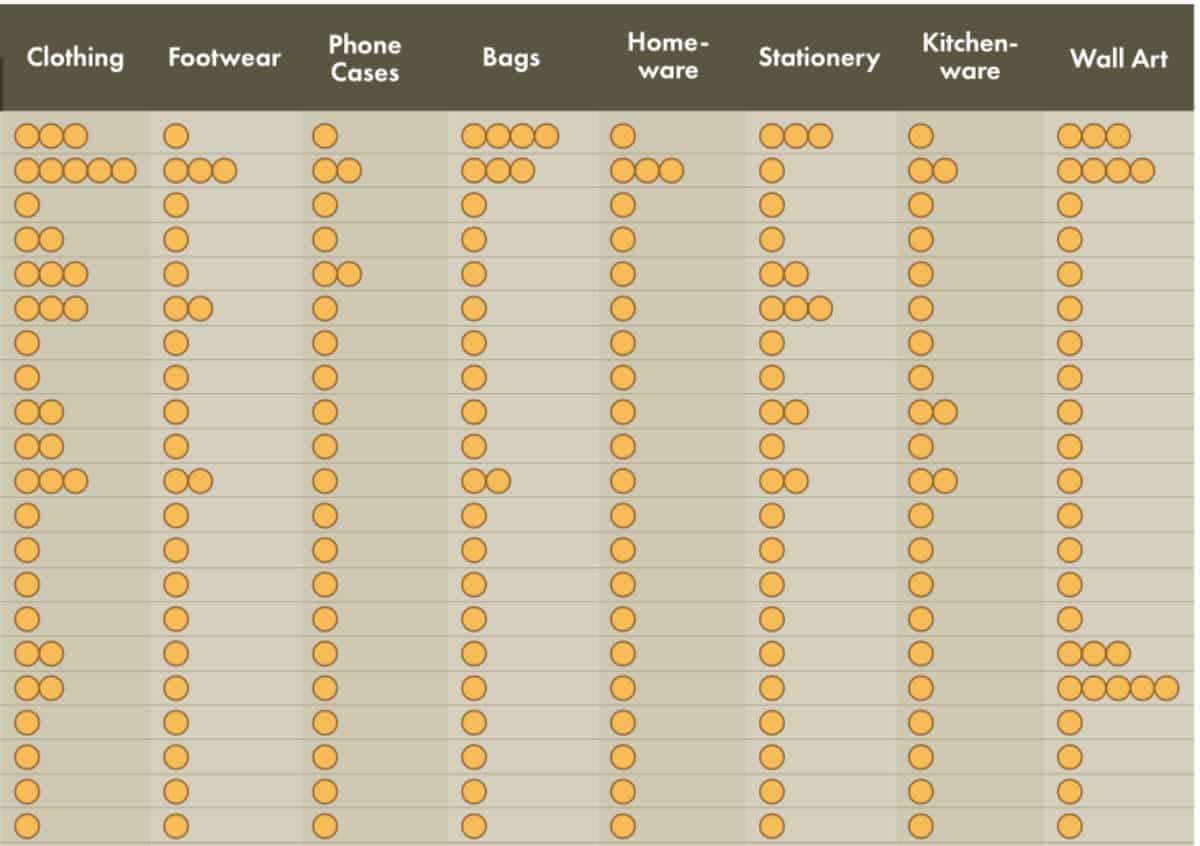
Task: Click the Kitchen-ware column header
Action: pos(969,56)
